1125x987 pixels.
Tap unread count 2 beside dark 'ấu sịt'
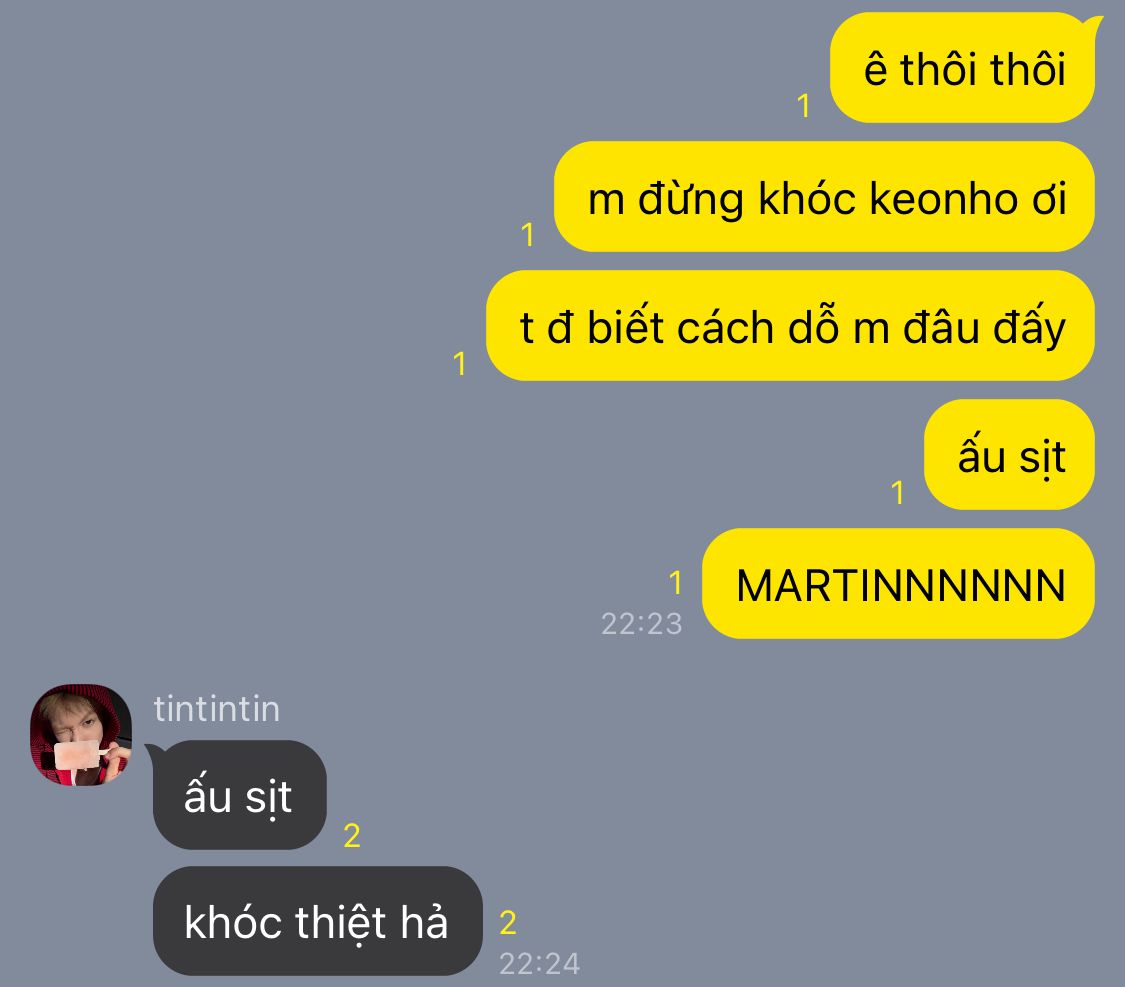coord(352,836)
